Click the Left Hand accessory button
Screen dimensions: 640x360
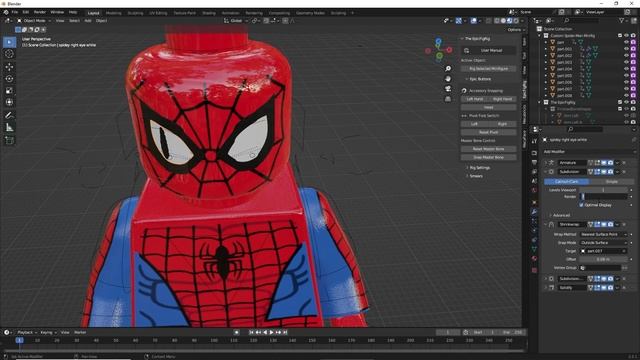[x=475, y=99]
